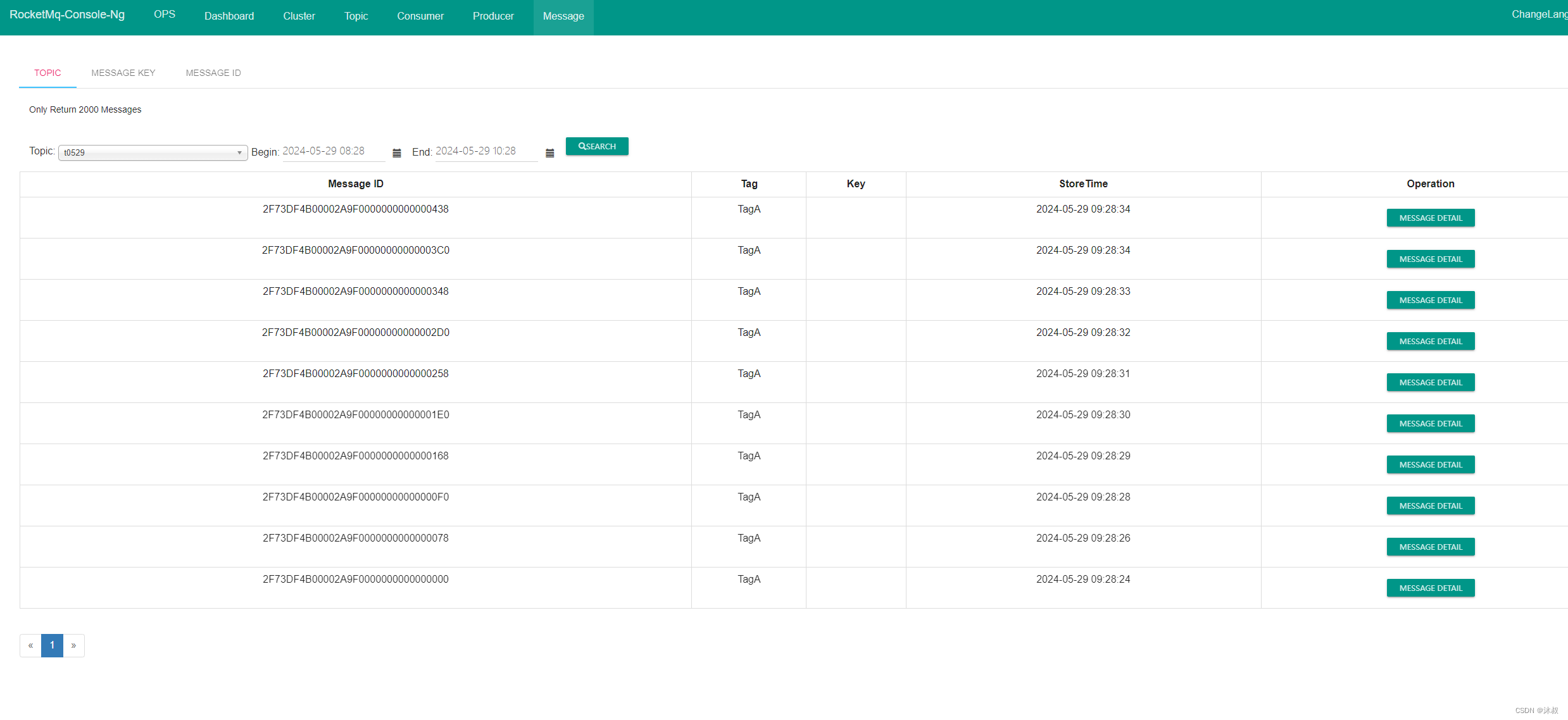The width and height of the screenshot is (1568, 720).
Task: Open the ChangeLanguage menu
Action: point(1540,15)
